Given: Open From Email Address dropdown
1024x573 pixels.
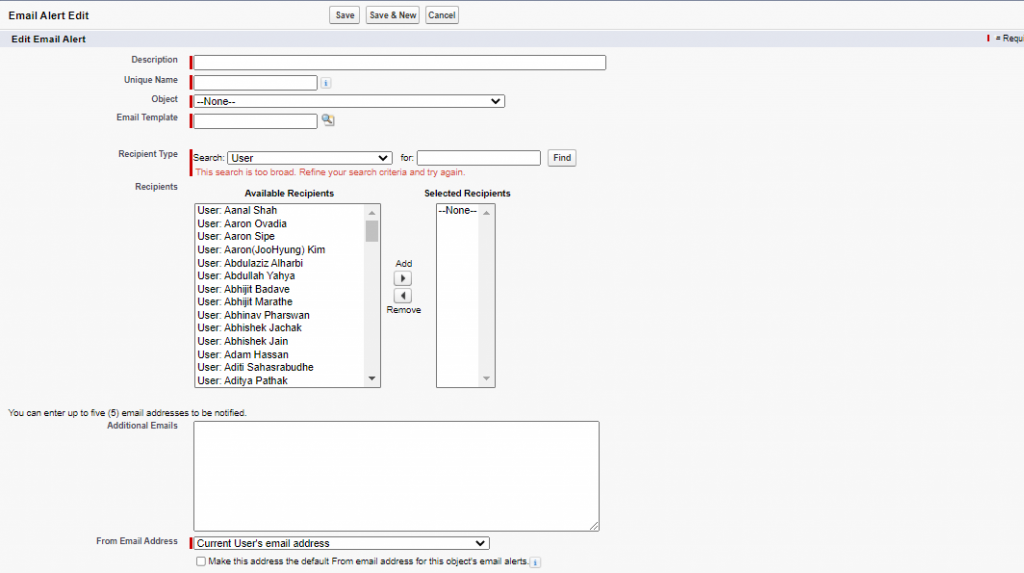Looking at the screenshot, I should [x=341, y=543].
